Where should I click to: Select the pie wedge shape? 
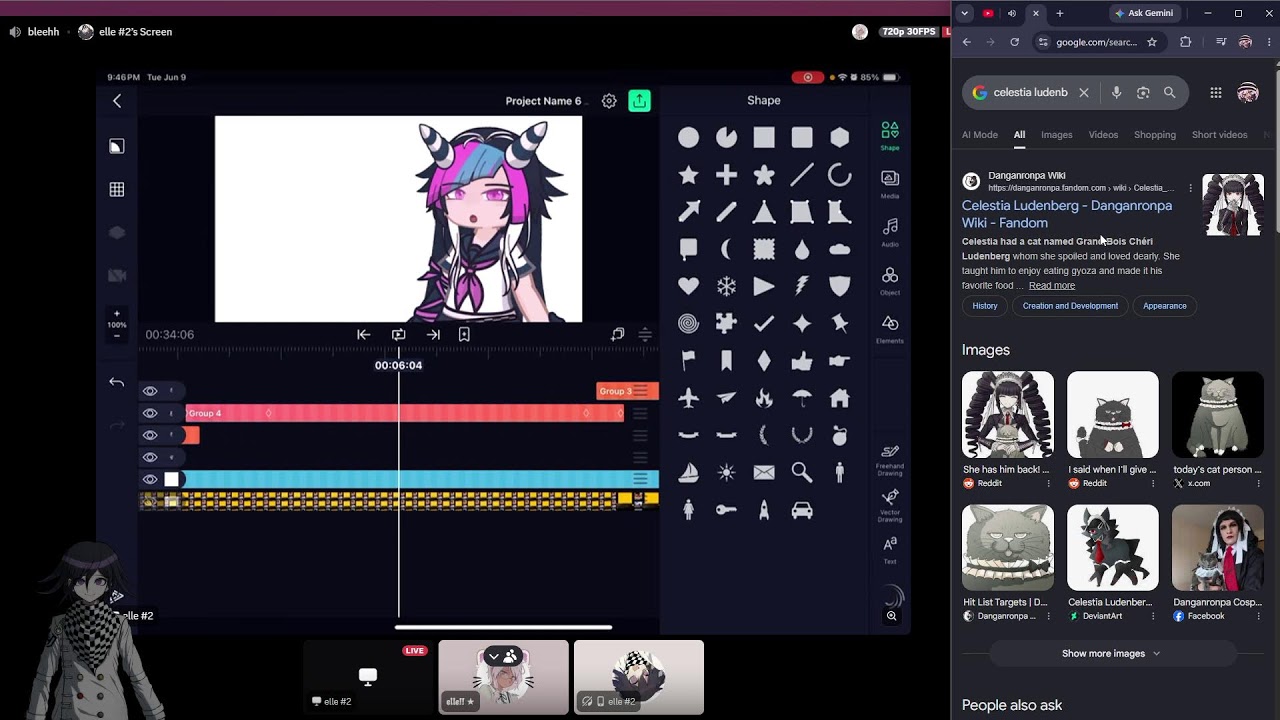click(x=726, y=138)
